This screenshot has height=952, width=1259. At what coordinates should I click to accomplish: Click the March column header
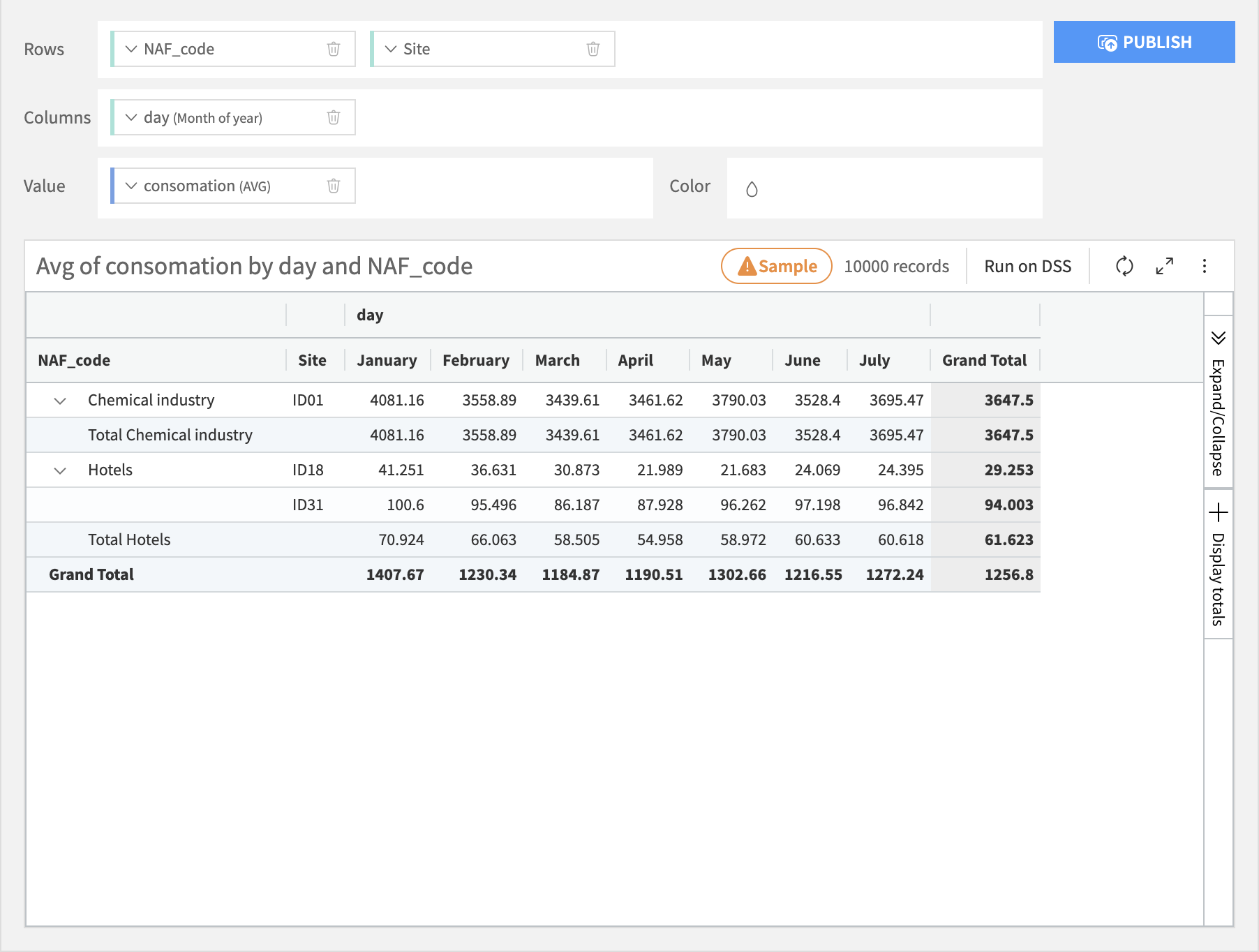pos(558,360)
